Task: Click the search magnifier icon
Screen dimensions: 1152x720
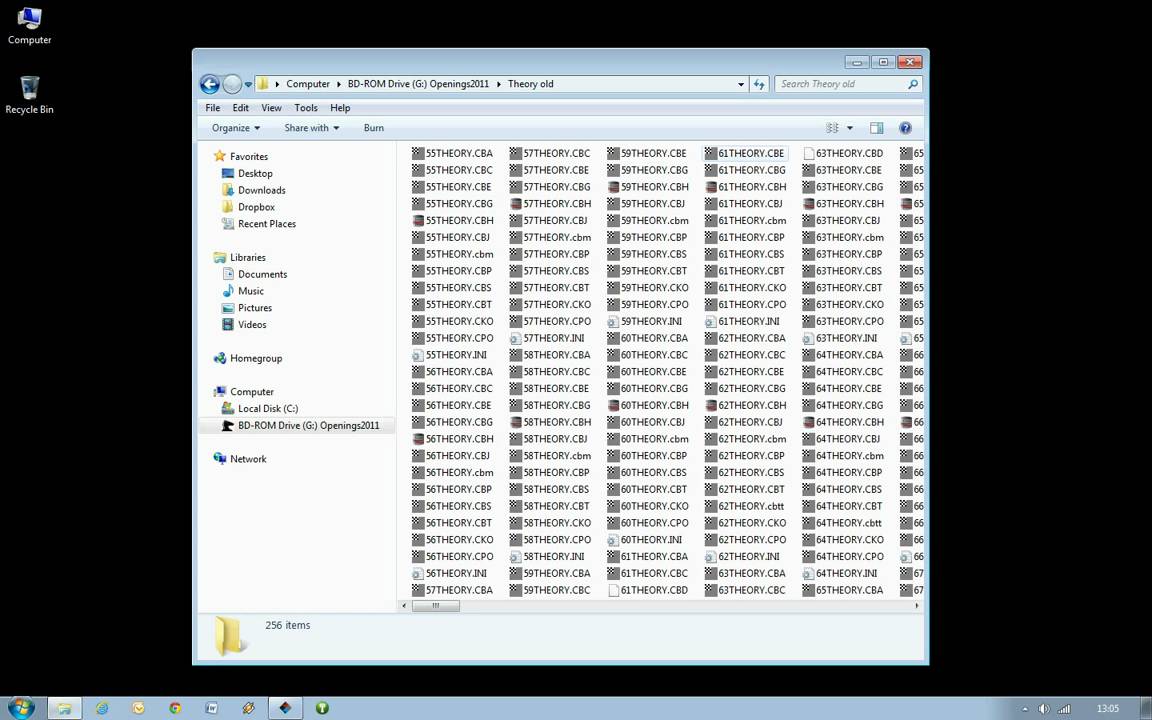Action: point(912,84)
